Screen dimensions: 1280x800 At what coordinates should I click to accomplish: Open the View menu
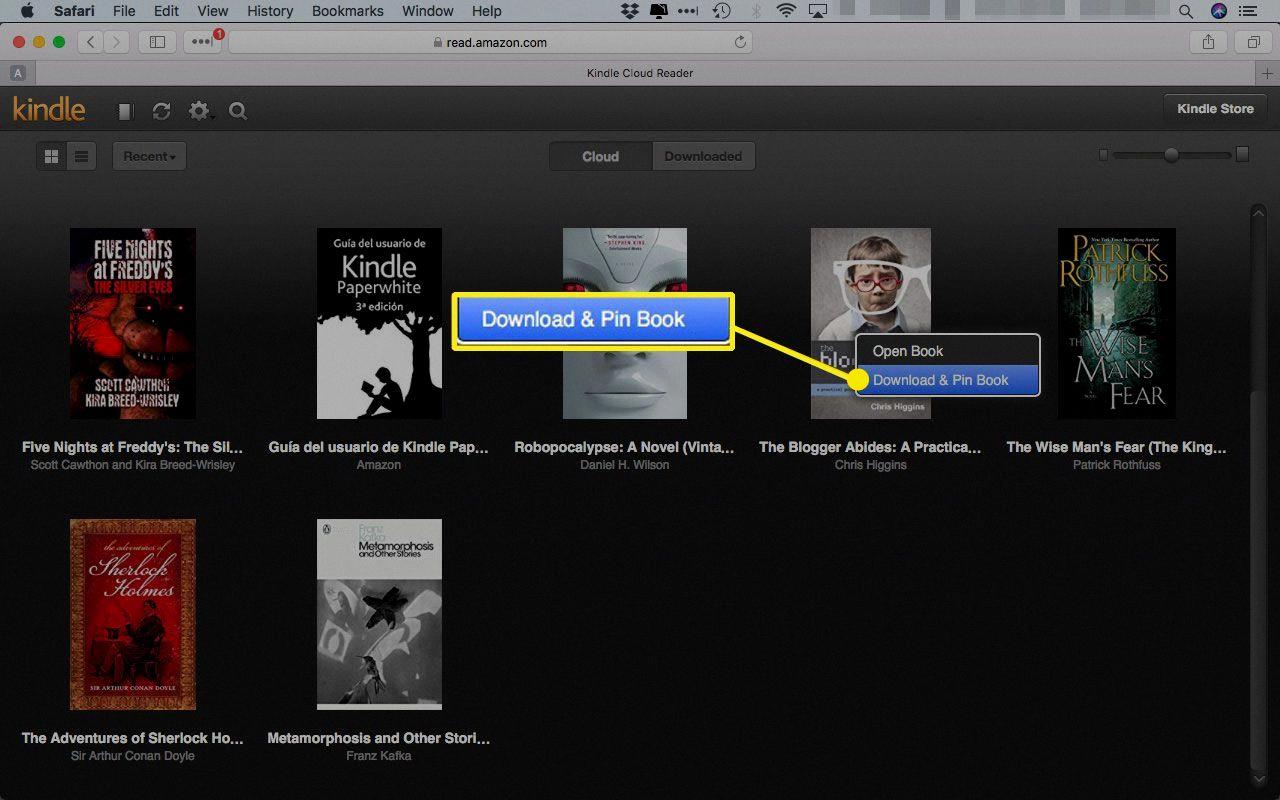[213, 11]
